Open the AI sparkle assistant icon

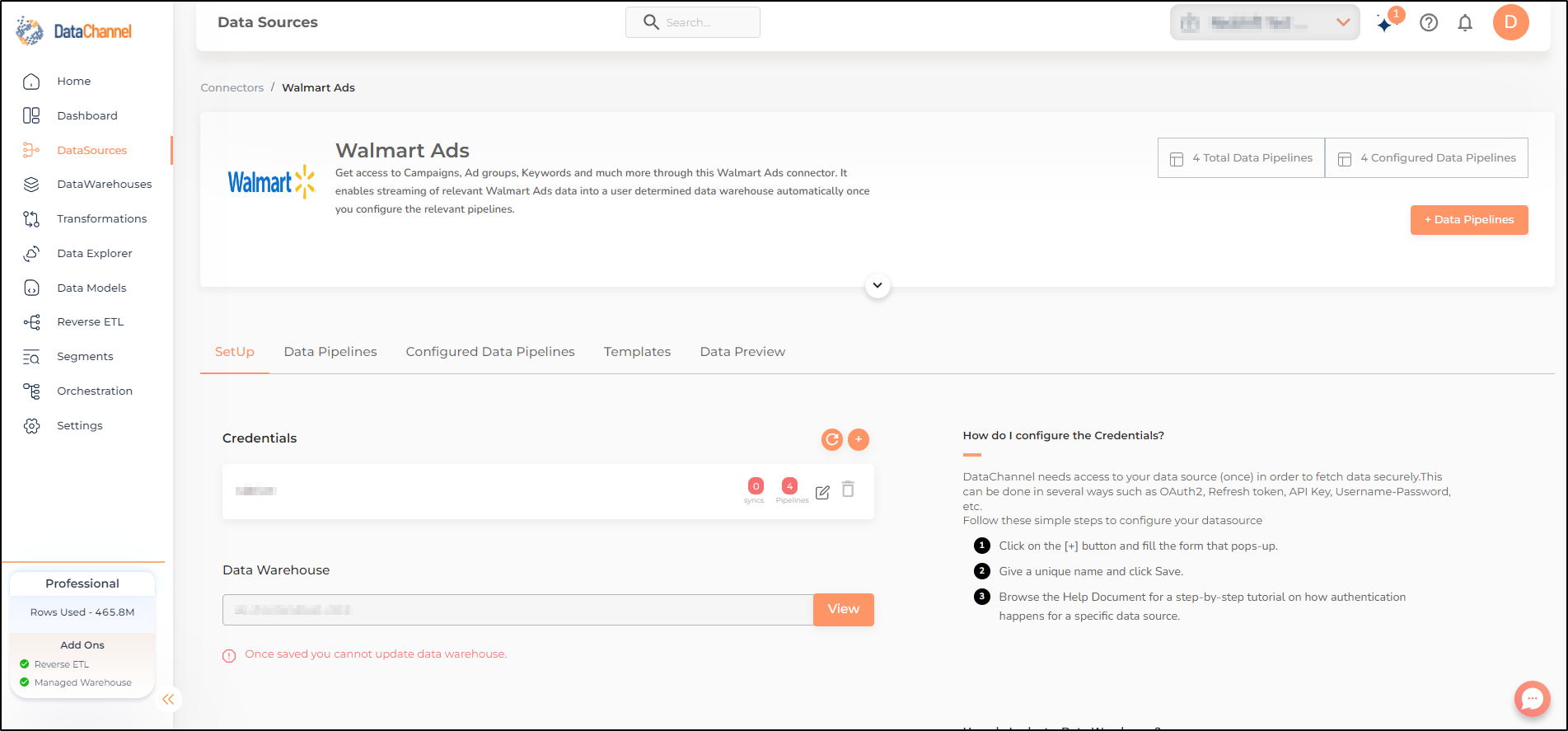[x=1386, y=23]
